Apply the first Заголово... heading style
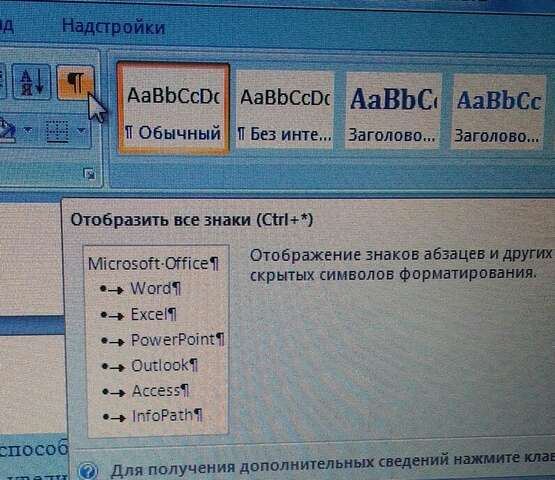Screen dimensions: 555x480 (393, 111)
